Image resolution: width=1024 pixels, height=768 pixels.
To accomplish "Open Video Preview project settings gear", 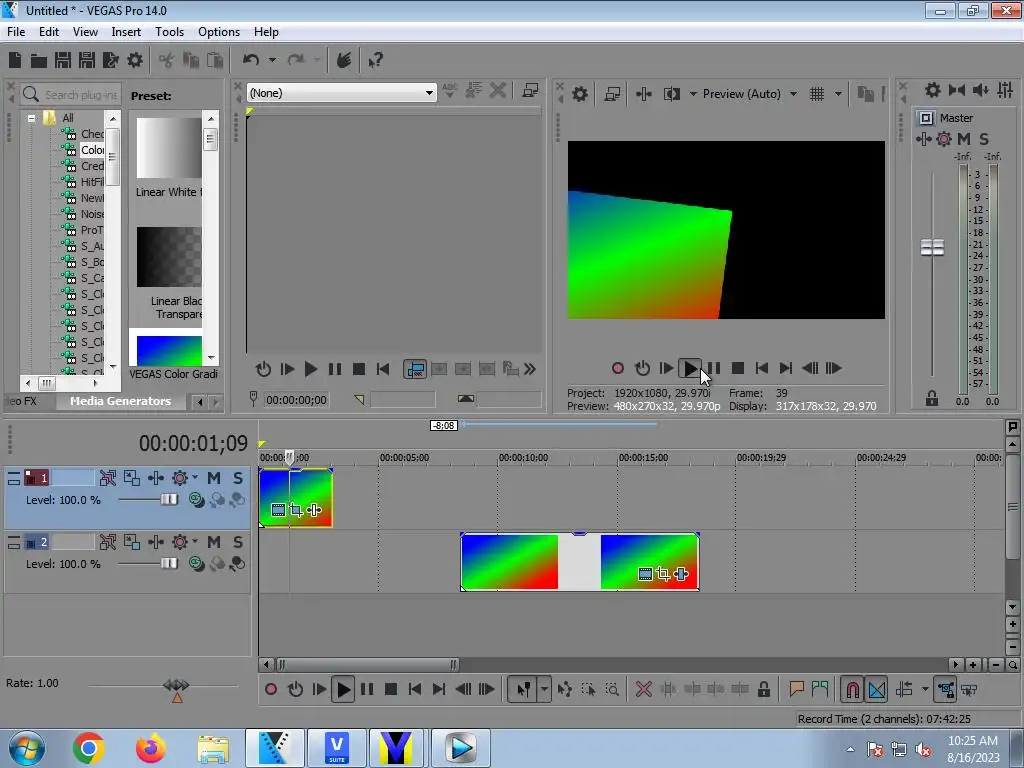I will (580, 94).
